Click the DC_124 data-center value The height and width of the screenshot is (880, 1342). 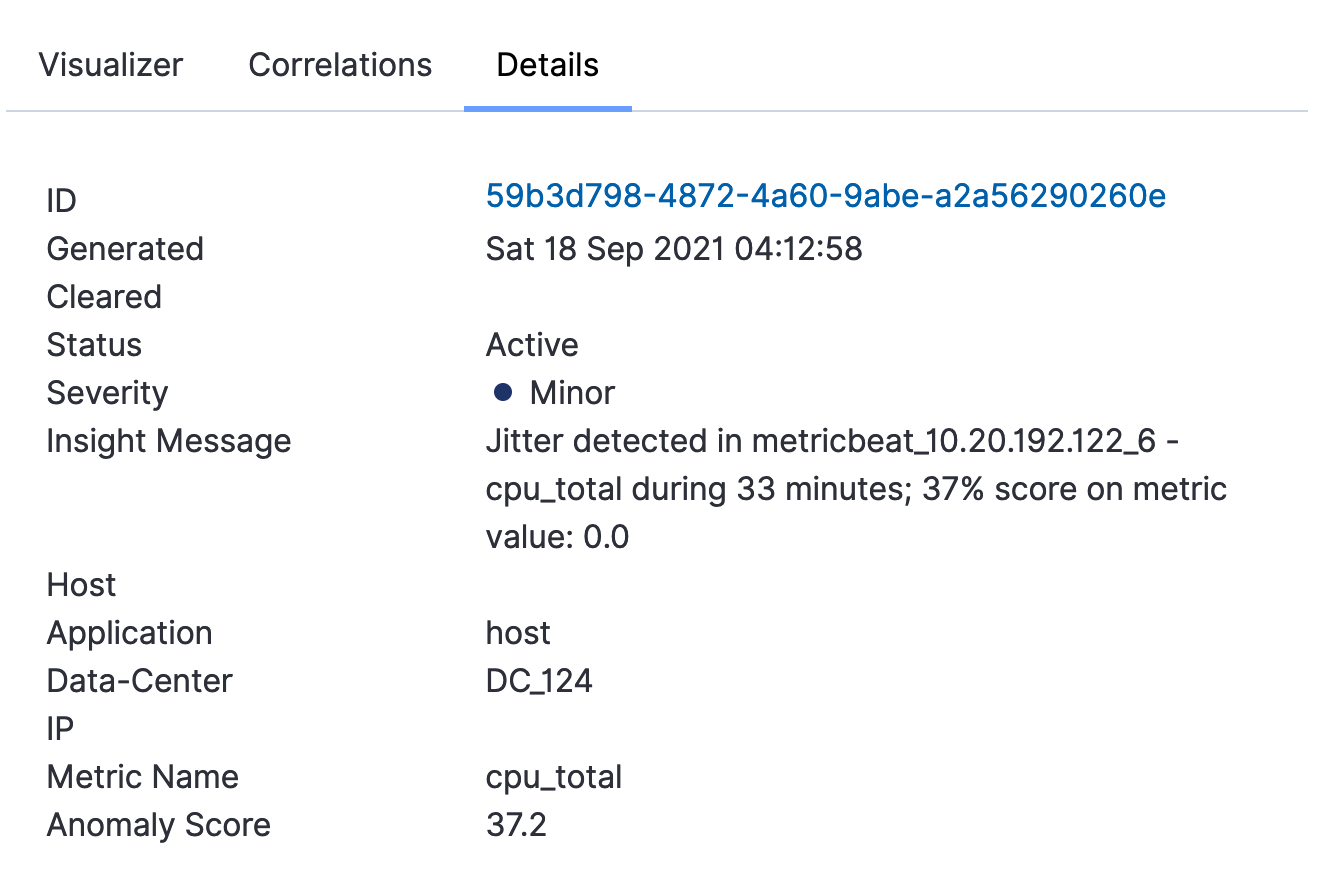[539, 681]
